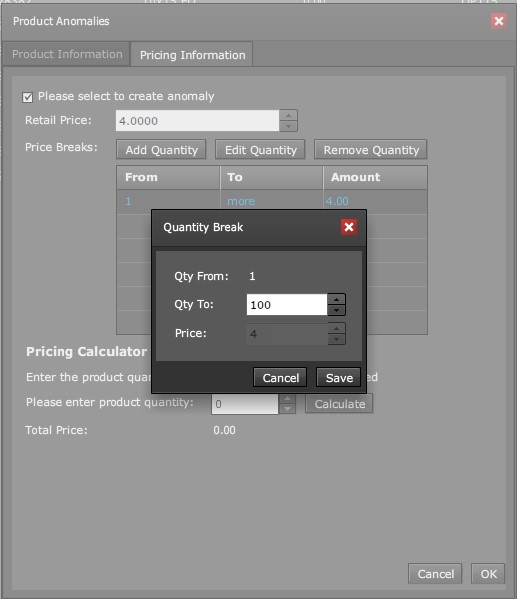Image resolution: width=517 pixels, height=599 pixels.
Task: Click the Retail Price input field
Action: [x=198, y=121]
